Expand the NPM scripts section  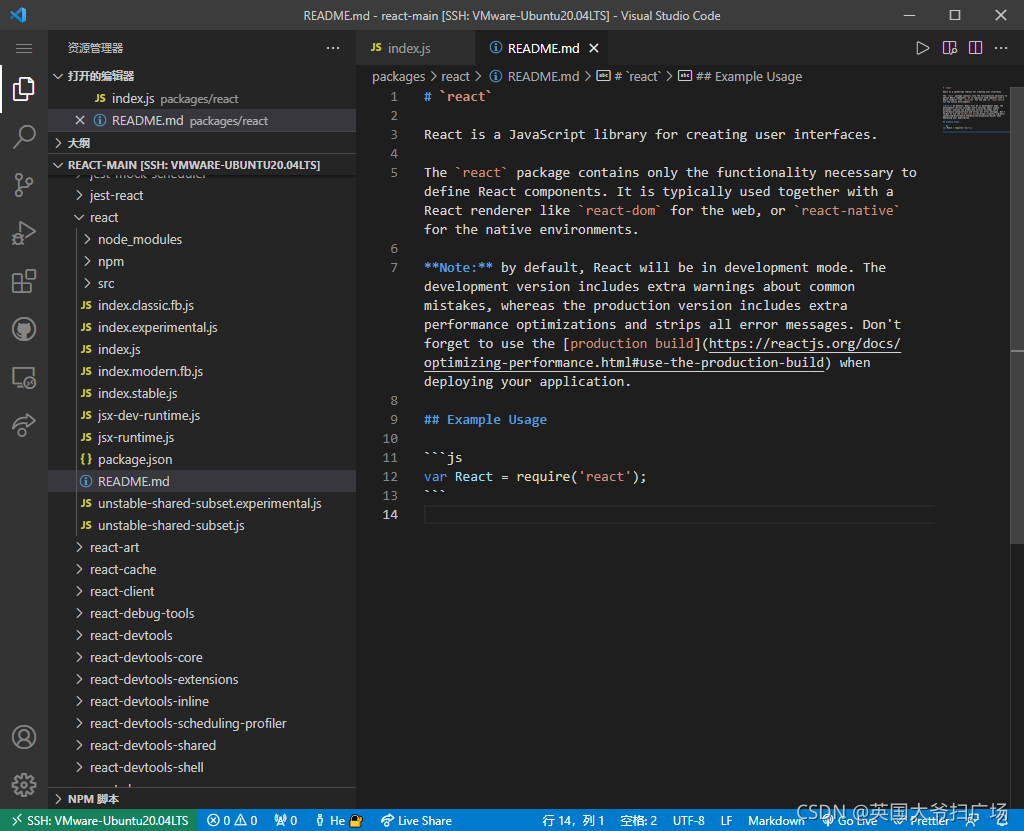click(x=202, y=799)
